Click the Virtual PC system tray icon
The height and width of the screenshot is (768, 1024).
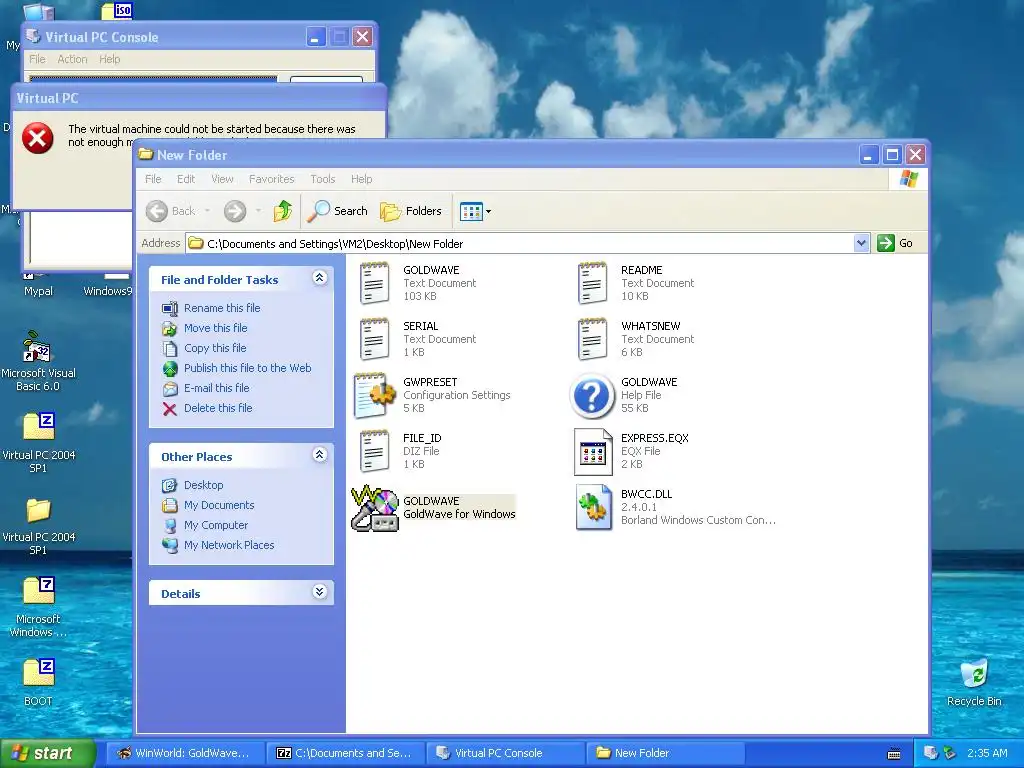[931, 753]
